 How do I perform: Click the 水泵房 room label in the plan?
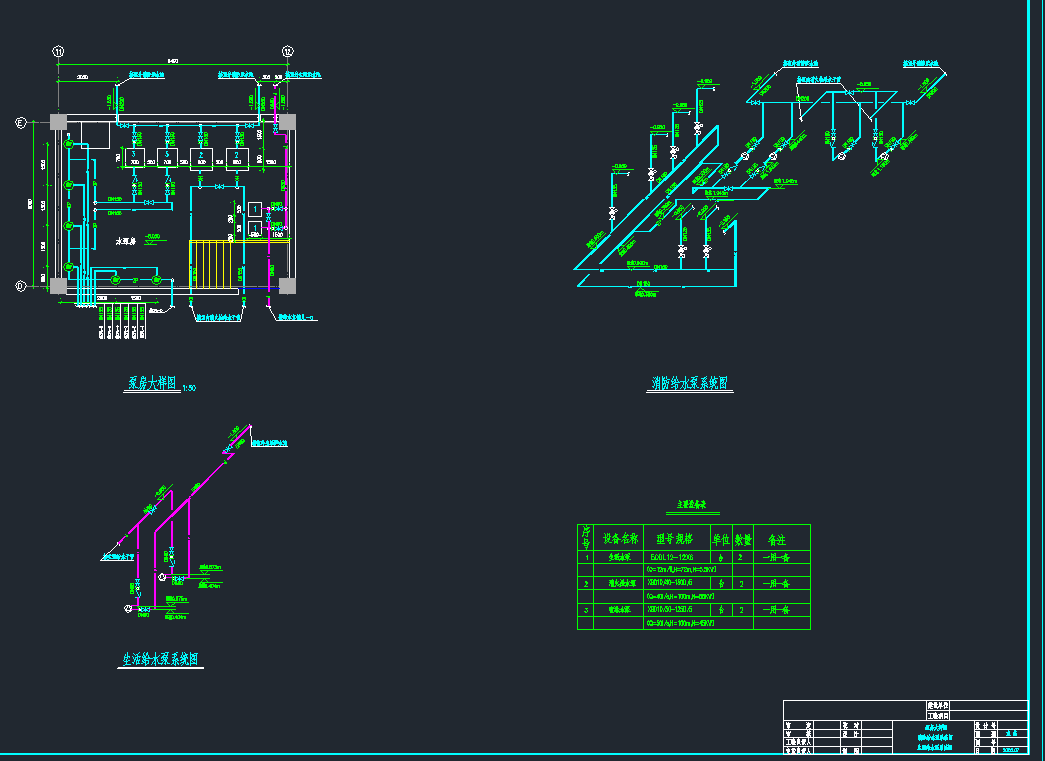coord(125,242)
